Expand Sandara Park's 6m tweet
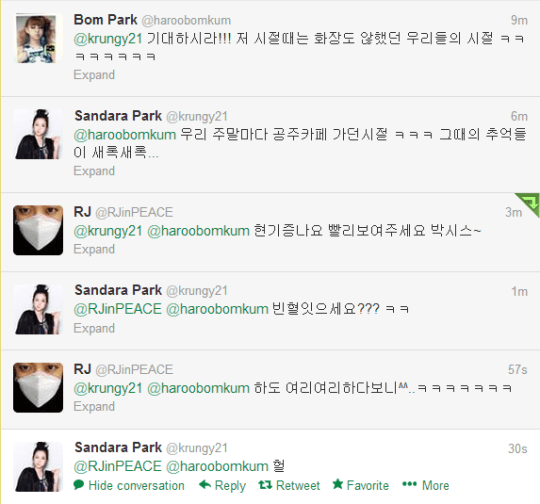Viewport: 540px width, 504px height. (94, 171)
